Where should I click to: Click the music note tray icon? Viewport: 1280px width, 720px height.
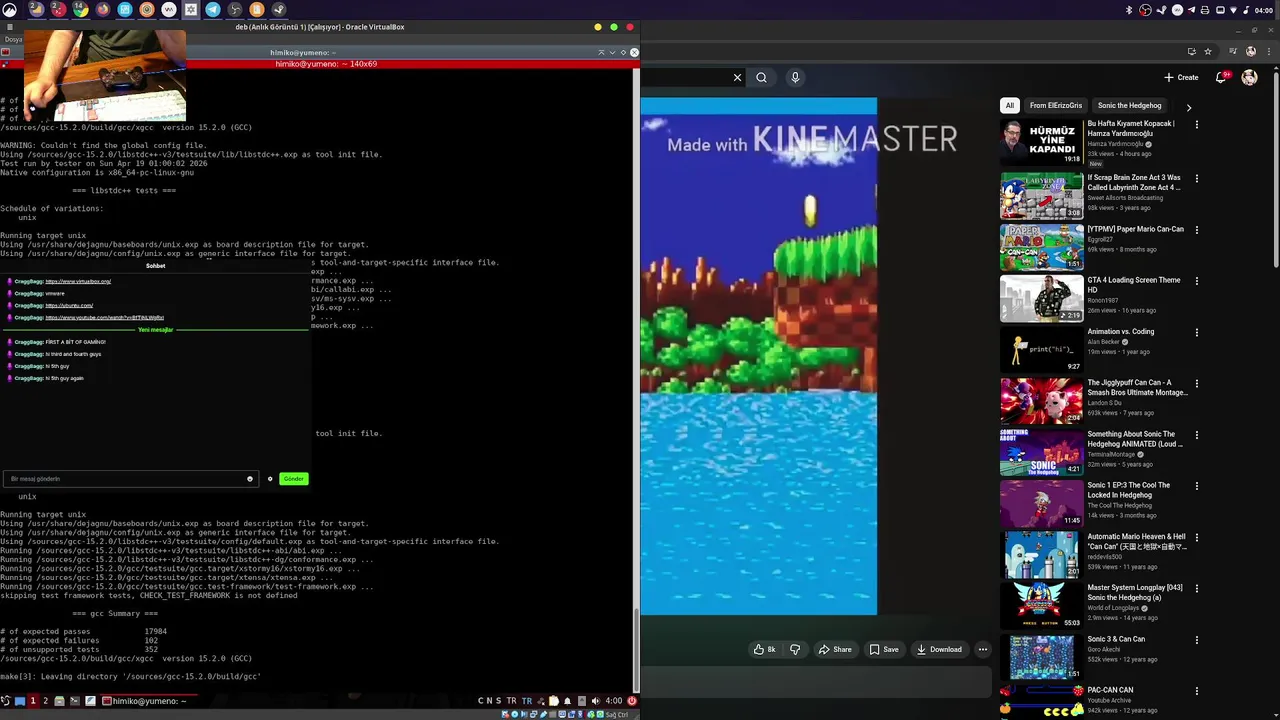pyautogui.click(x=1246, y=10)
